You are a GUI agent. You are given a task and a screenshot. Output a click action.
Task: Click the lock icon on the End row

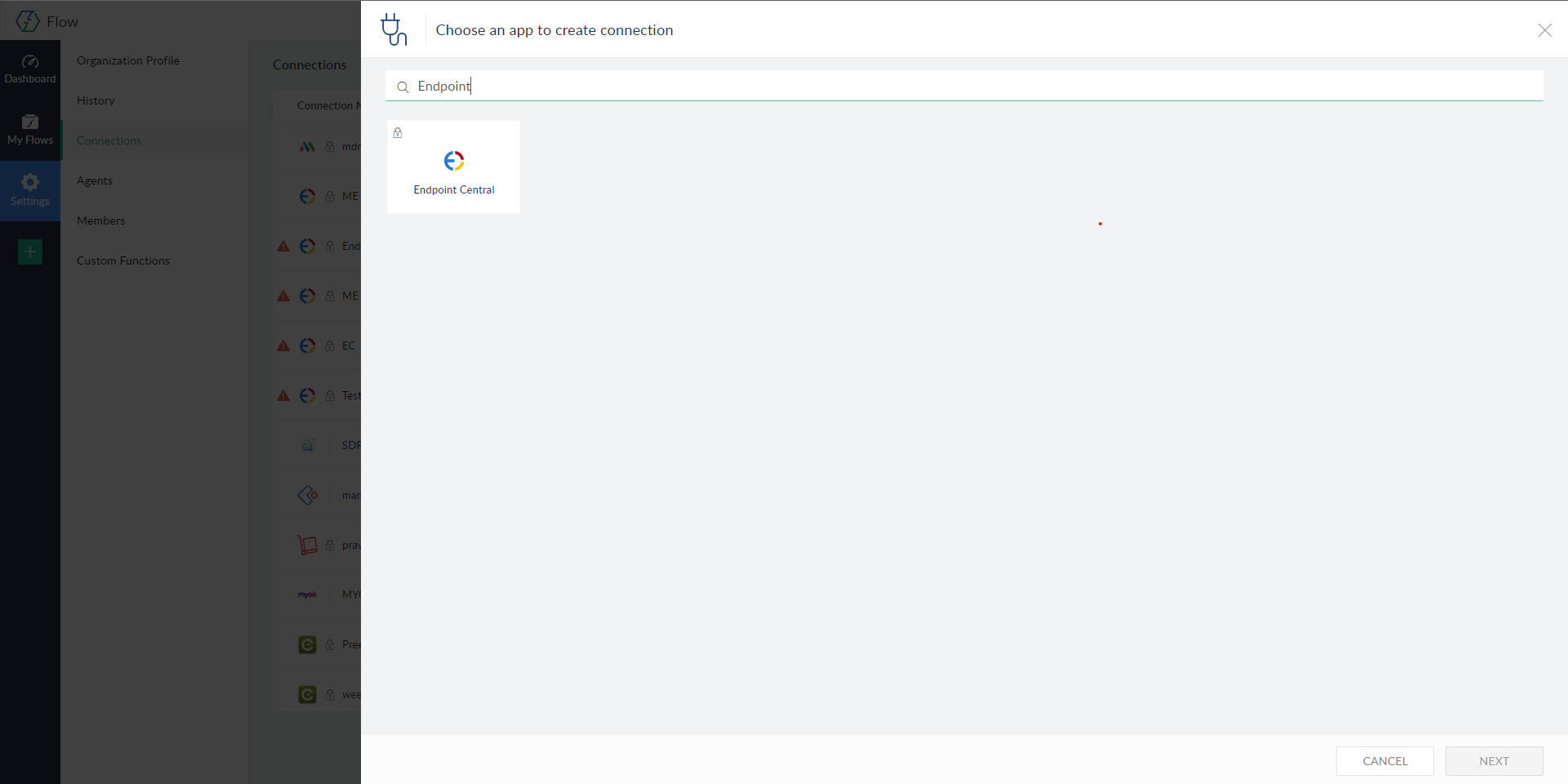pos(330,246)
